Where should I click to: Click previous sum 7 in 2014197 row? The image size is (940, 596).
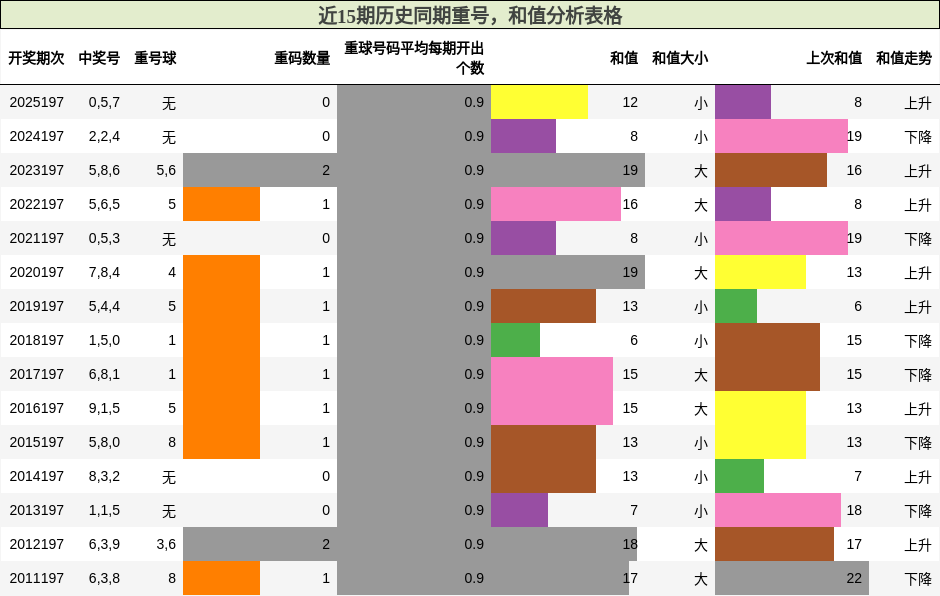tap(858, 476)
